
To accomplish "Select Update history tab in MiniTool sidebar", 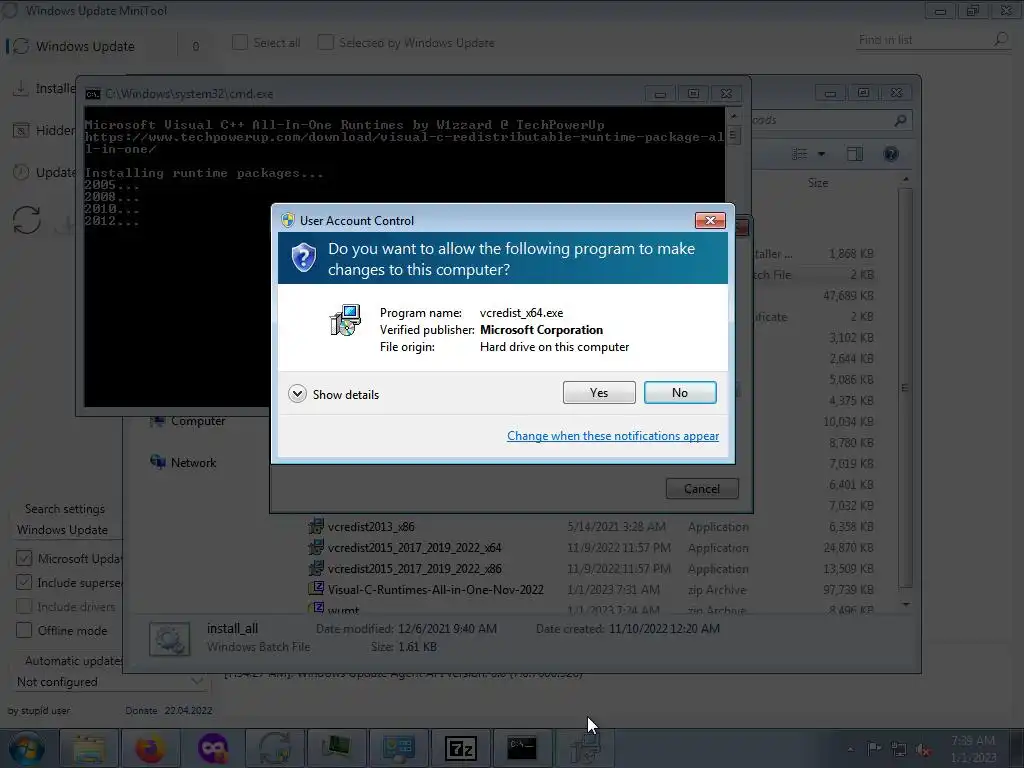I will point(43,172).
